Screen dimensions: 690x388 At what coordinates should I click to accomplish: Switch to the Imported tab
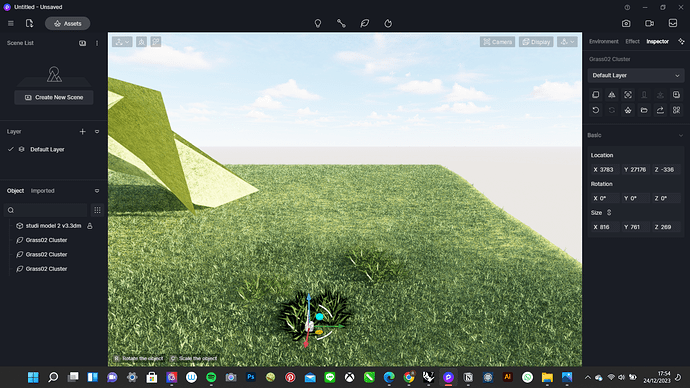tap(43, 190)
